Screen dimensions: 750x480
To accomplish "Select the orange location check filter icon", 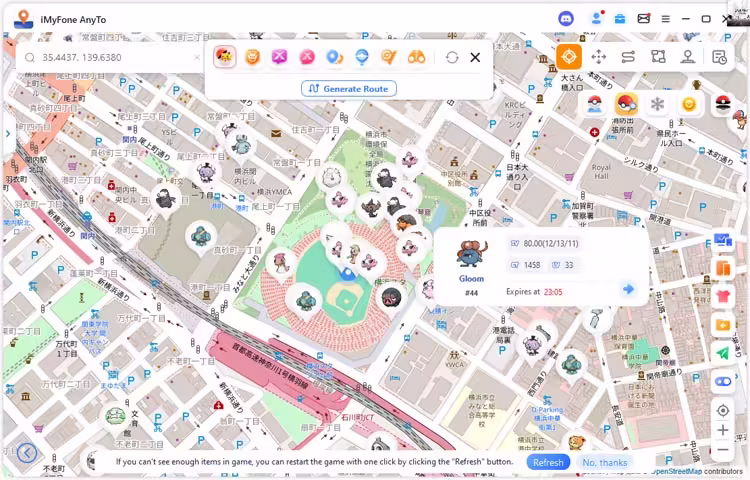I will pyautogui.click(x=389, y=57).
